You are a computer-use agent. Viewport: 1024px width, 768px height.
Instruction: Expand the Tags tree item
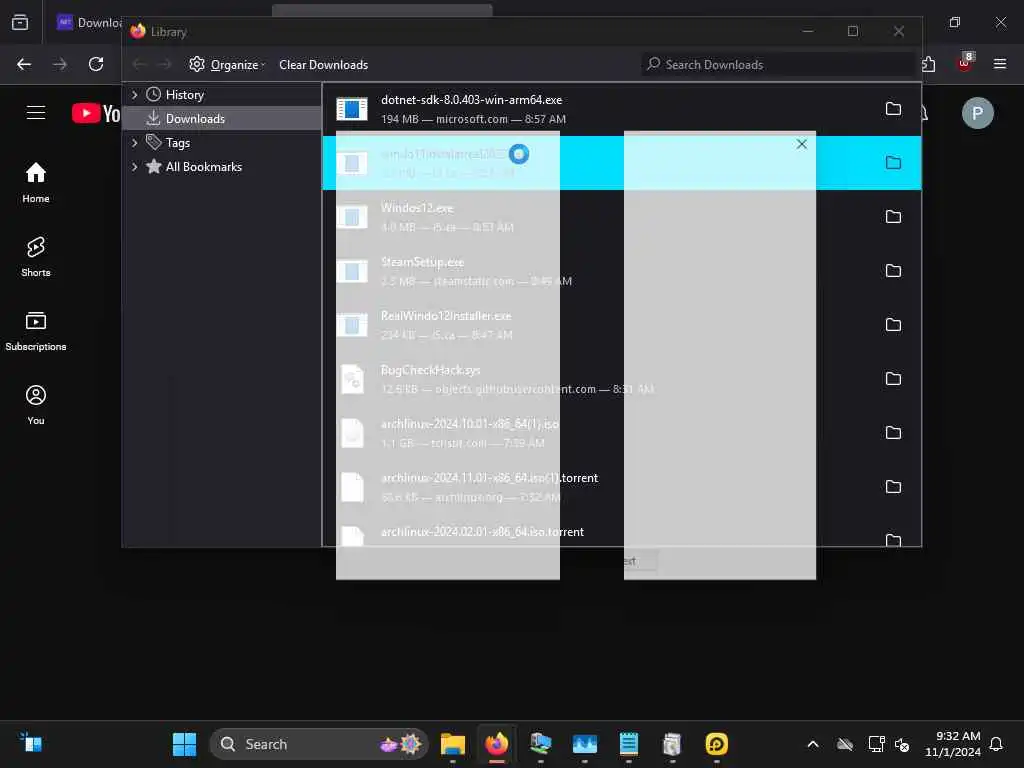click(135, 142)
